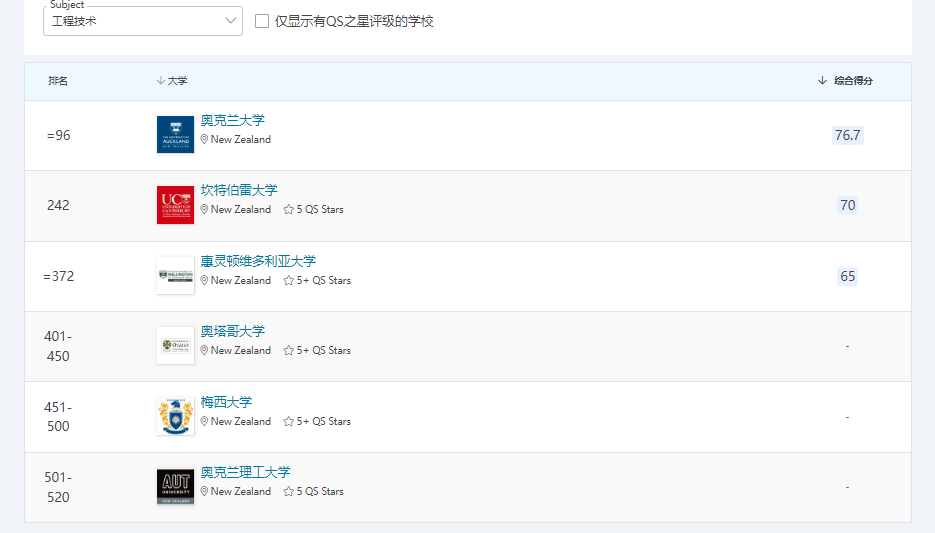Tick the 仅显示有QS之星评级的学校 checkbox
Image resolution: width=935 pixels, height=533 pixels.
point(262,21)
